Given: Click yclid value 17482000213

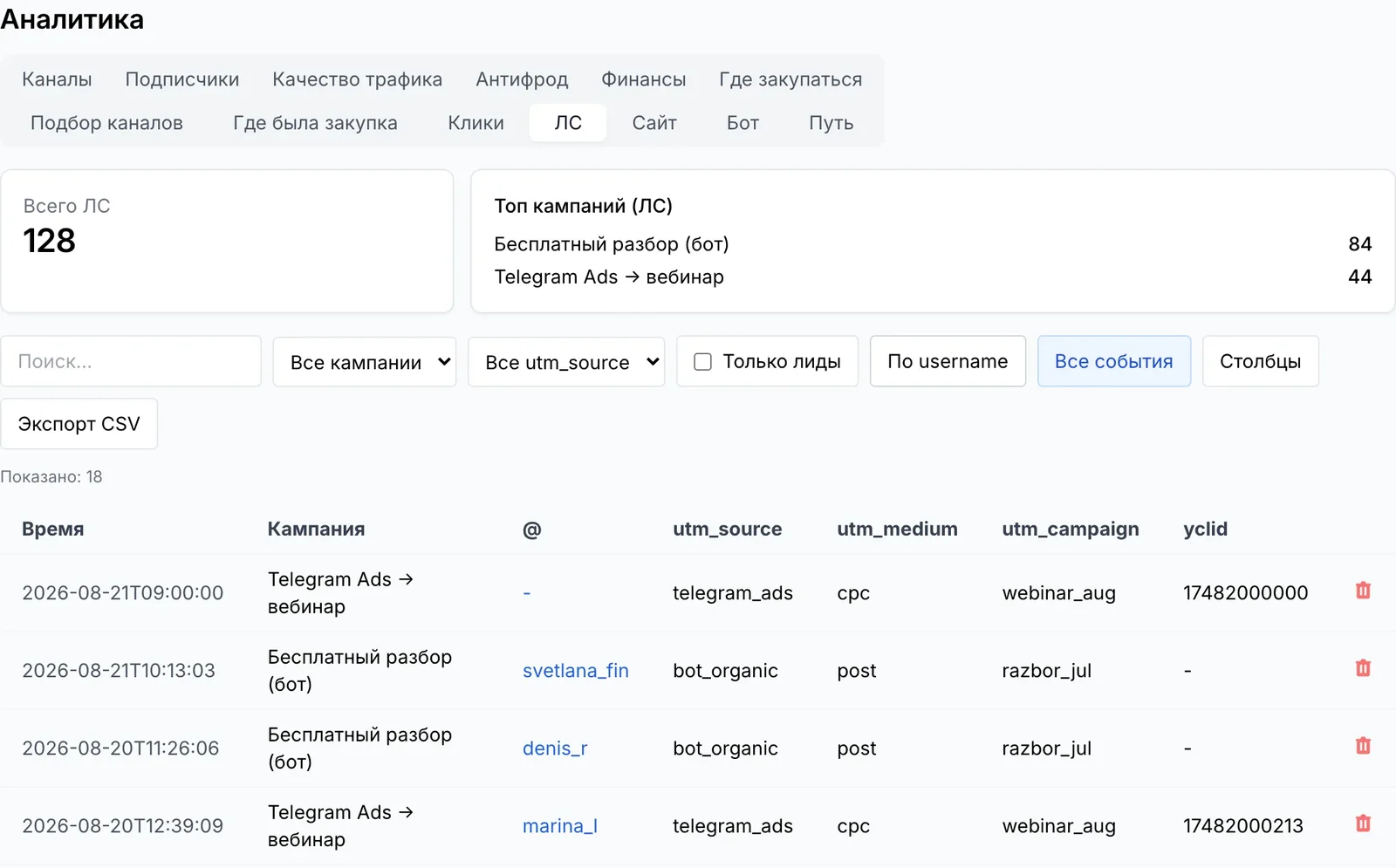Looking at the screenshot, I should 1243,825.
